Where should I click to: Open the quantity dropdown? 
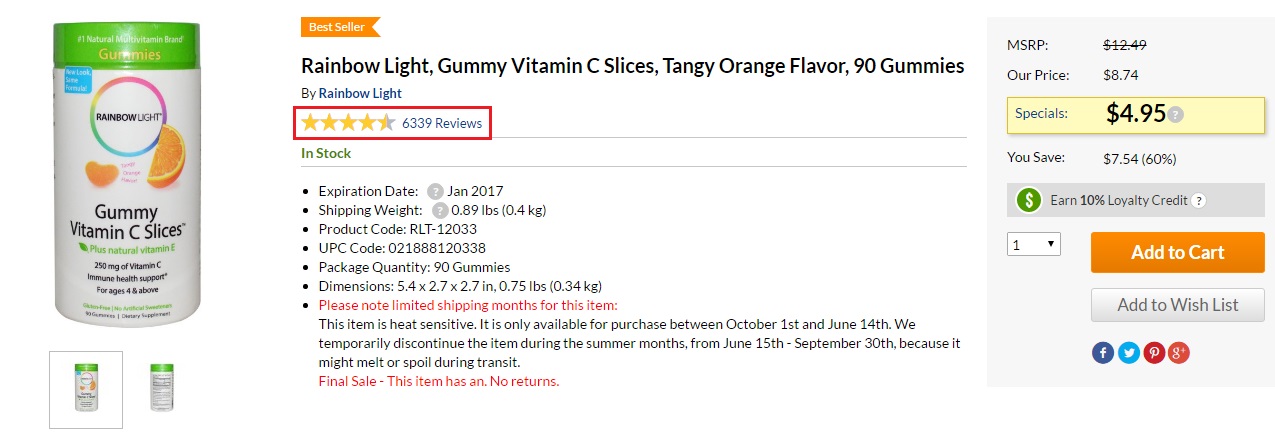click(1034, 244)
